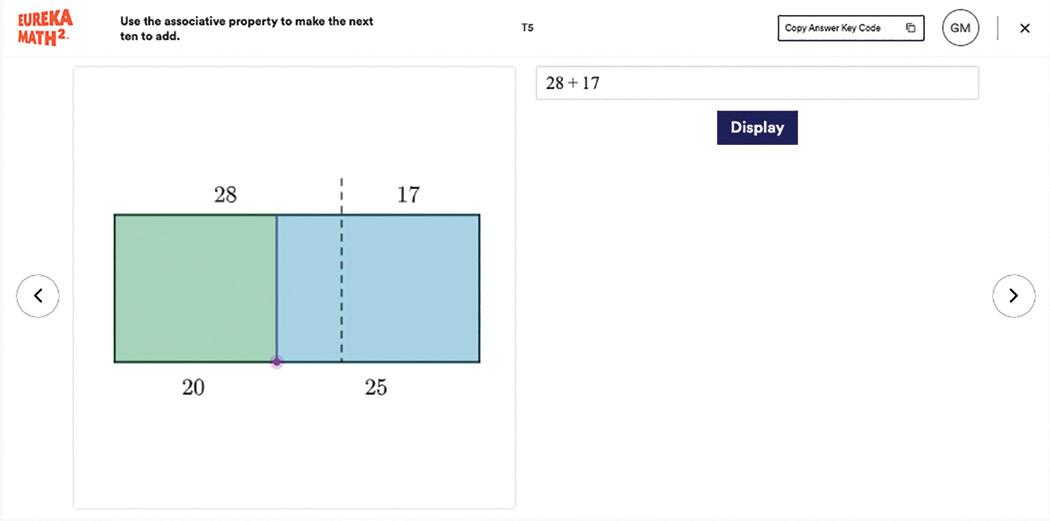Viewport: 1050px width, 521px height.
Task: Go to the previous slide arrow
Action: [x=38, y=295]
